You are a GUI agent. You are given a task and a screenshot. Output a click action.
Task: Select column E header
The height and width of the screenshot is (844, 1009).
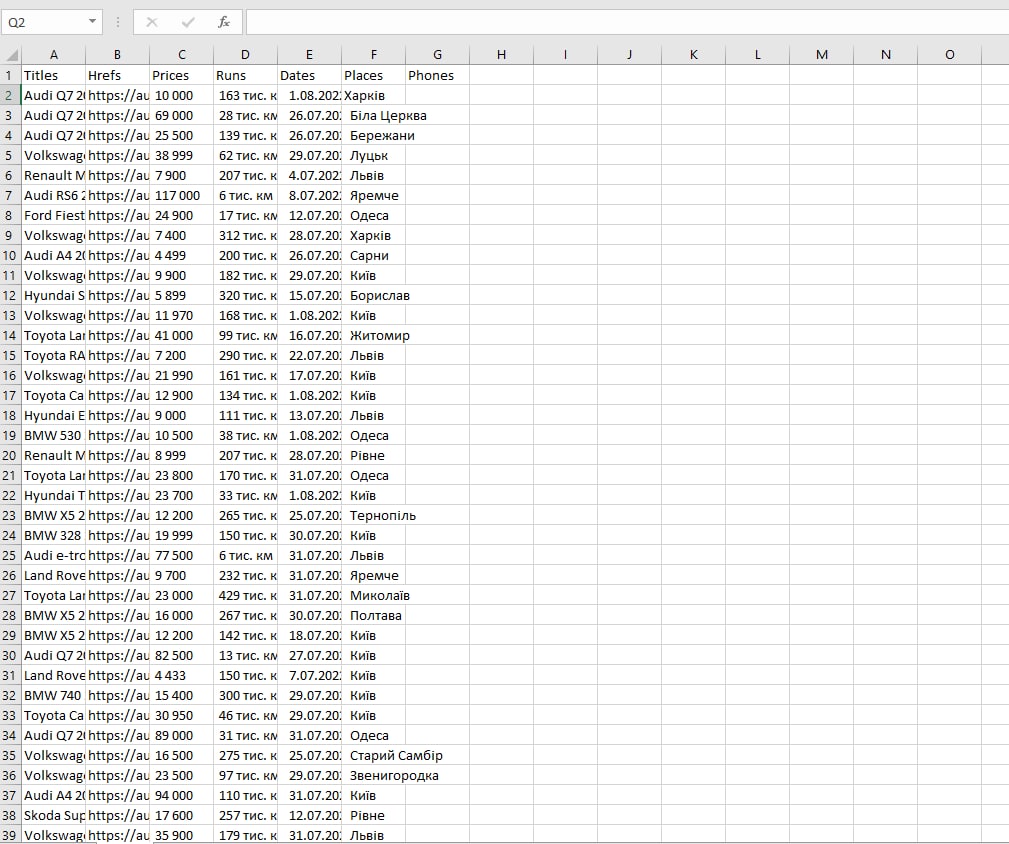point(310,55)
